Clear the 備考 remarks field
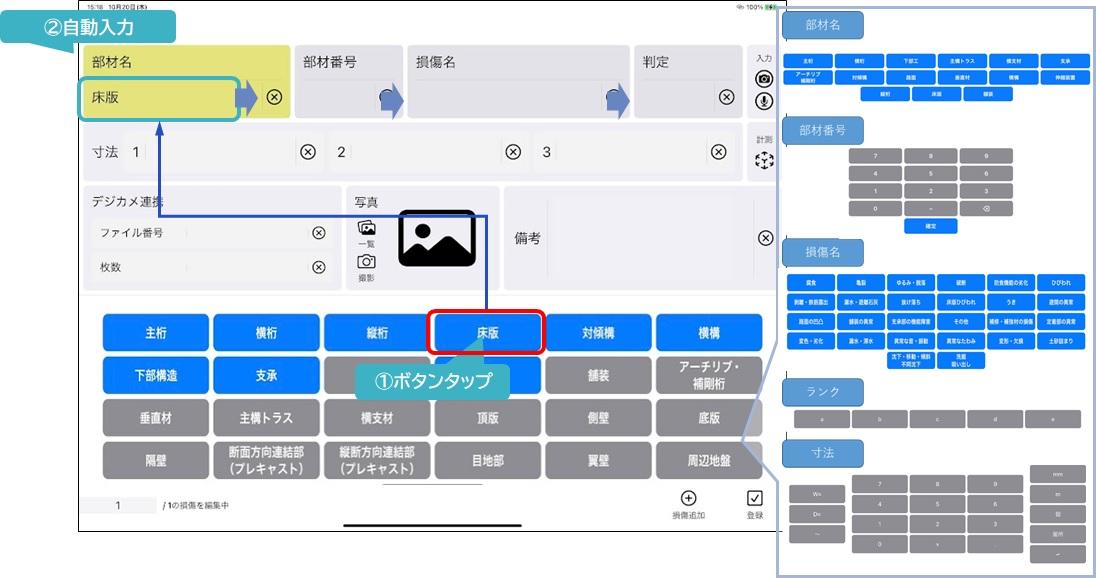Screen dimensions: 1096x578 coord(765,238)
